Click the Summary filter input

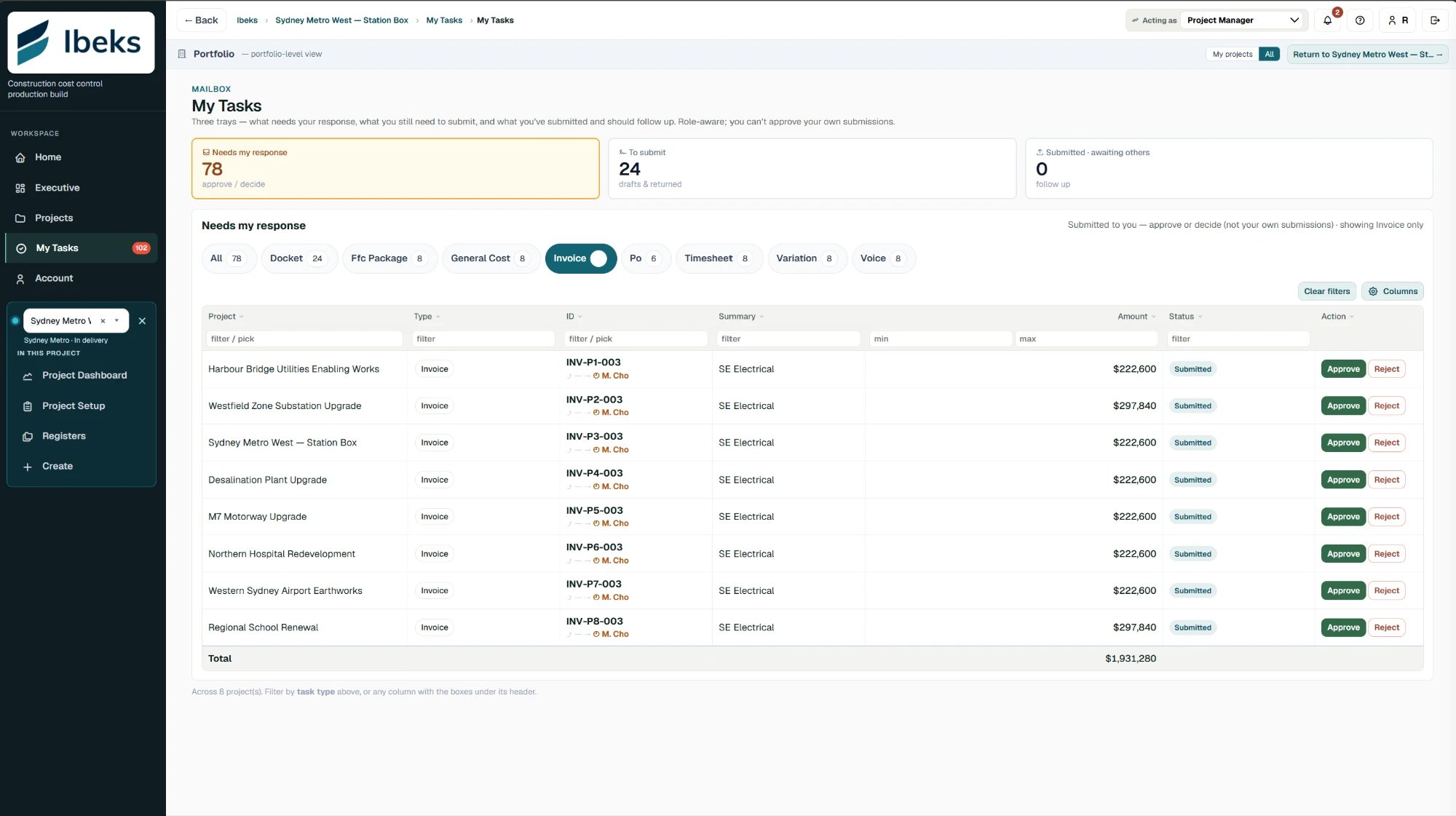coord(788,339)
